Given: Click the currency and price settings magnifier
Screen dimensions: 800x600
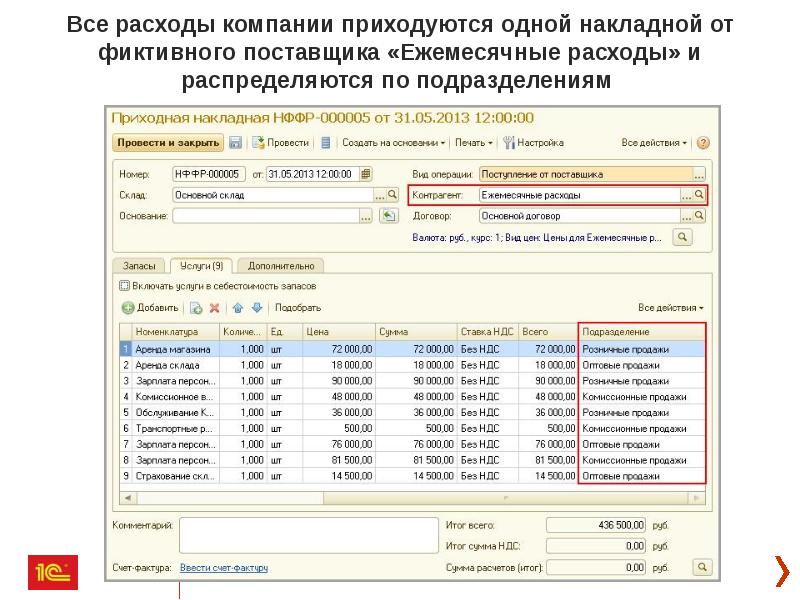Looking at the screenshot, I should tap(683, 238).
